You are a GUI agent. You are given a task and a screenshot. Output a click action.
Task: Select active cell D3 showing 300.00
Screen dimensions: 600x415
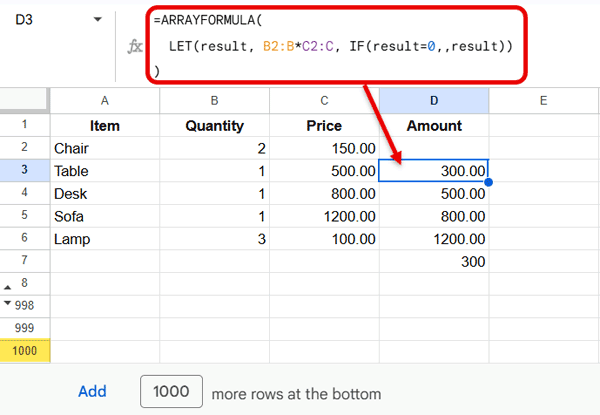(x=434, y=171)
